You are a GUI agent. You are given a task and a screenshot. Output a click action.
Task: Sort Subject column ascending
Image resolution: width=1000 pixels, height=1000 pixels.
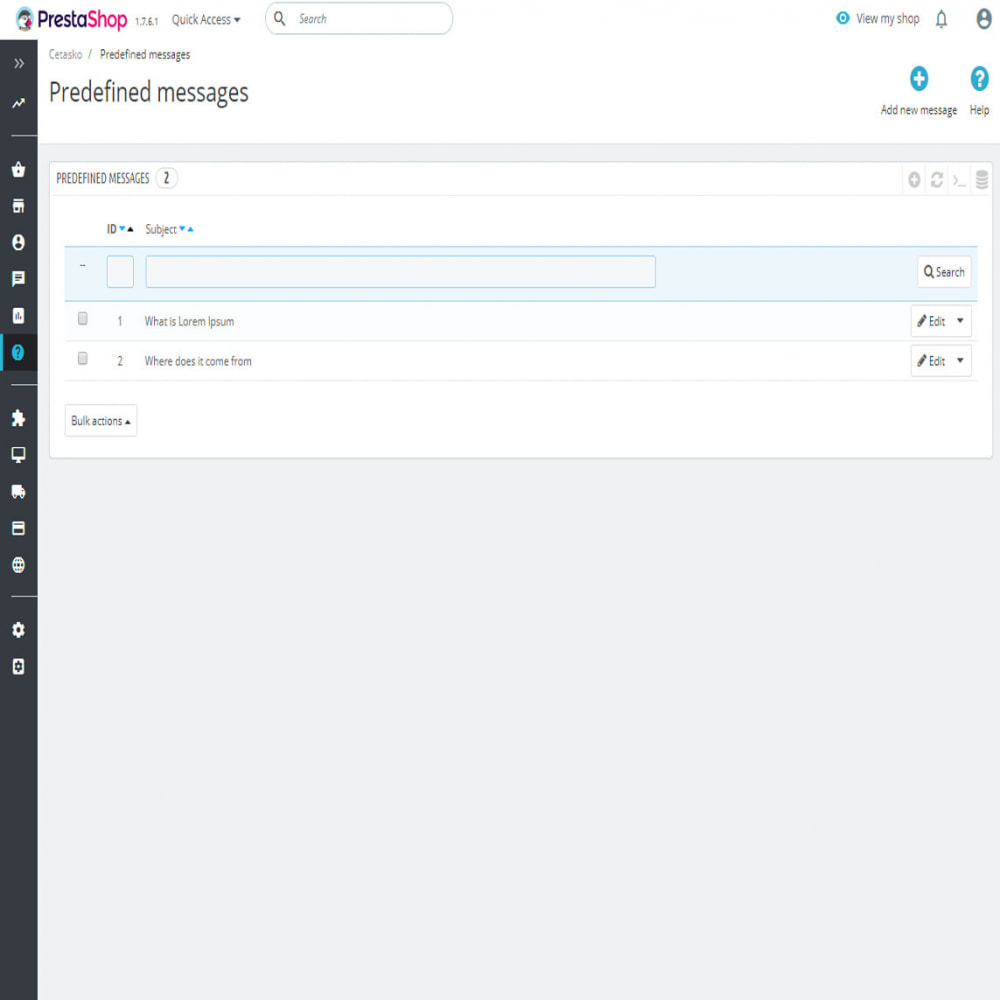click(190, 230)
